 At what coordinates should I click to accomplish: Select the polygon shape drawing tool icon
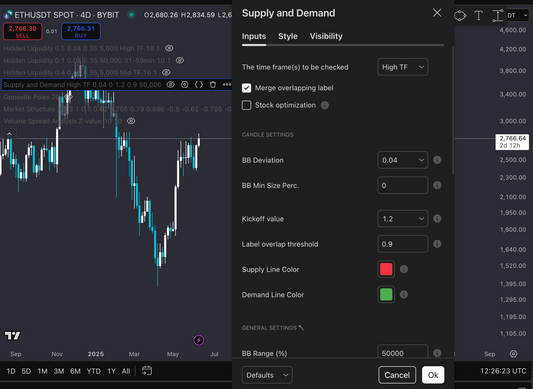[460, 16]
